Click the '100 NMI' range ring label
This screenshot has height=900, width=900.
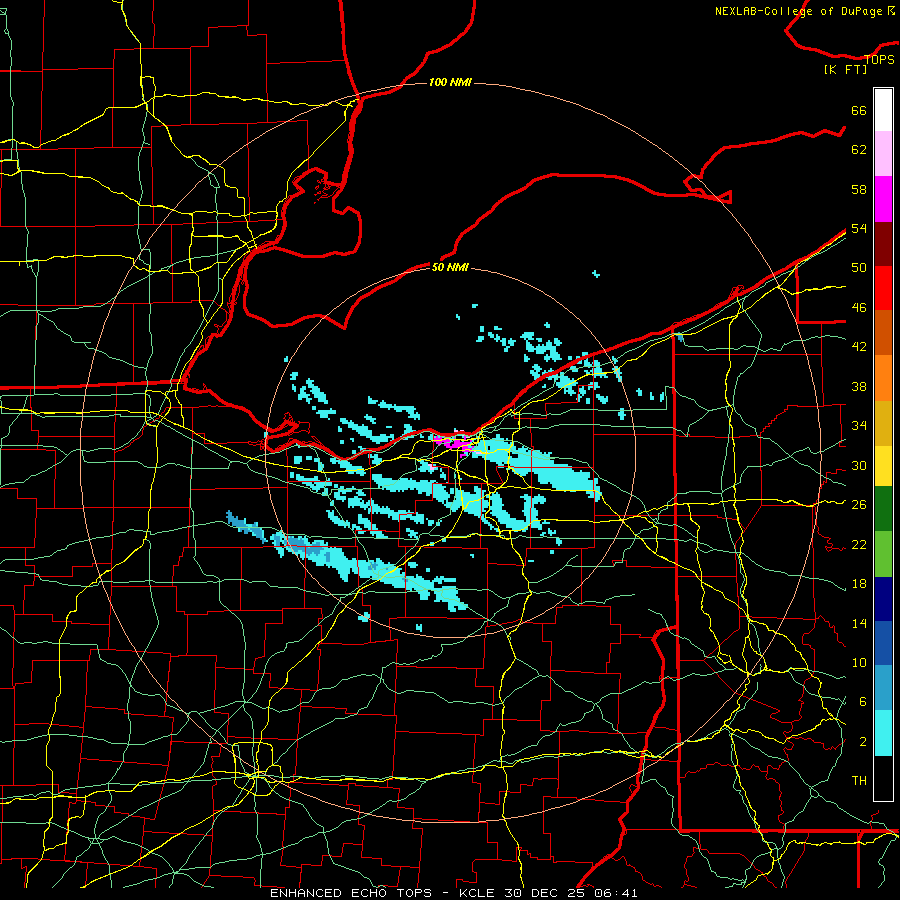tap(451, 83)
